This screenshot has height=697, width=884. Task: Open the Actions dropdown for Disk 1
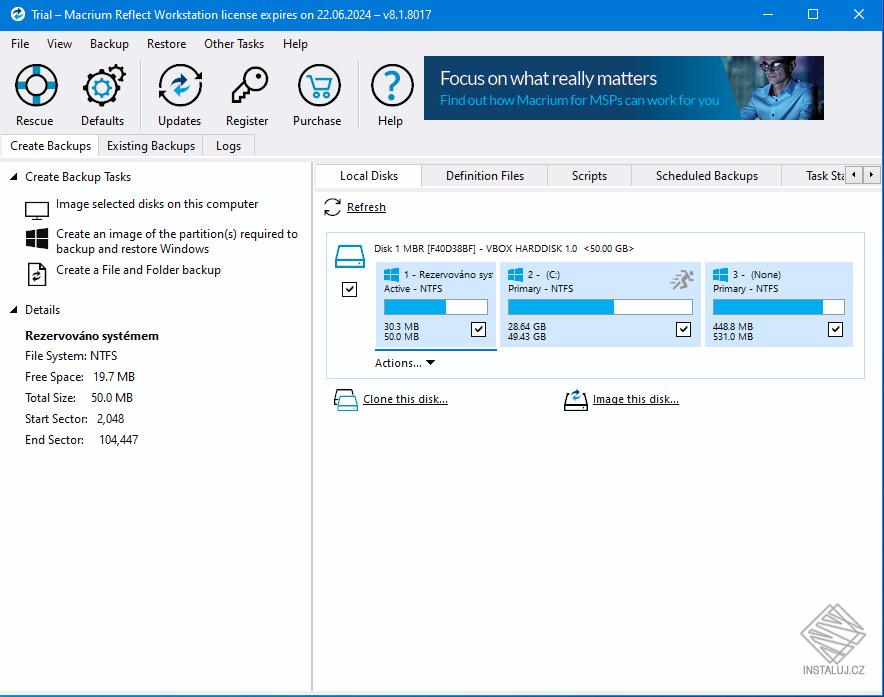pyautogui.click(x=404, y=363)
